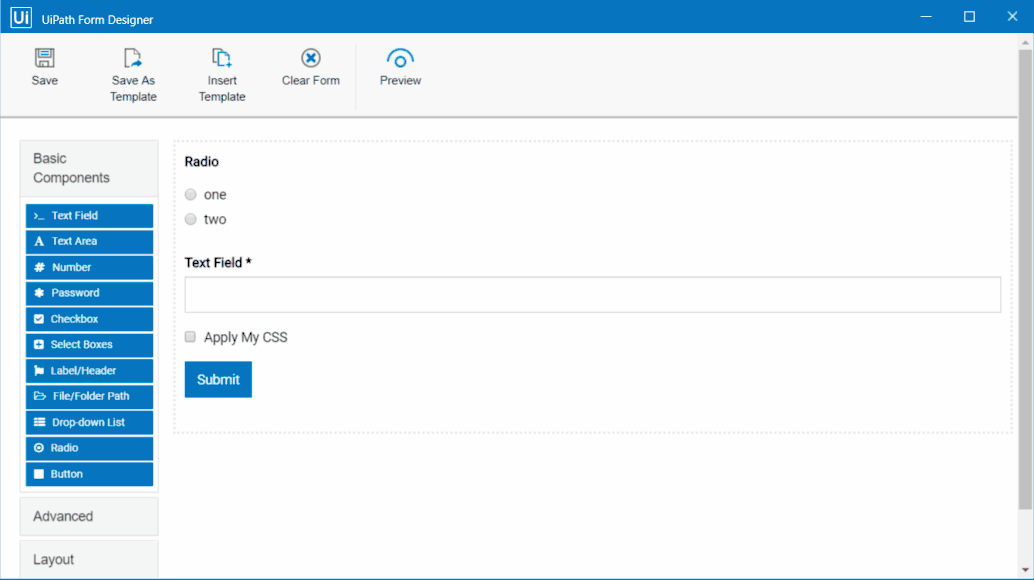Preview the form
This screenshot has height=580, width=1034.
[x=399, y=68]
